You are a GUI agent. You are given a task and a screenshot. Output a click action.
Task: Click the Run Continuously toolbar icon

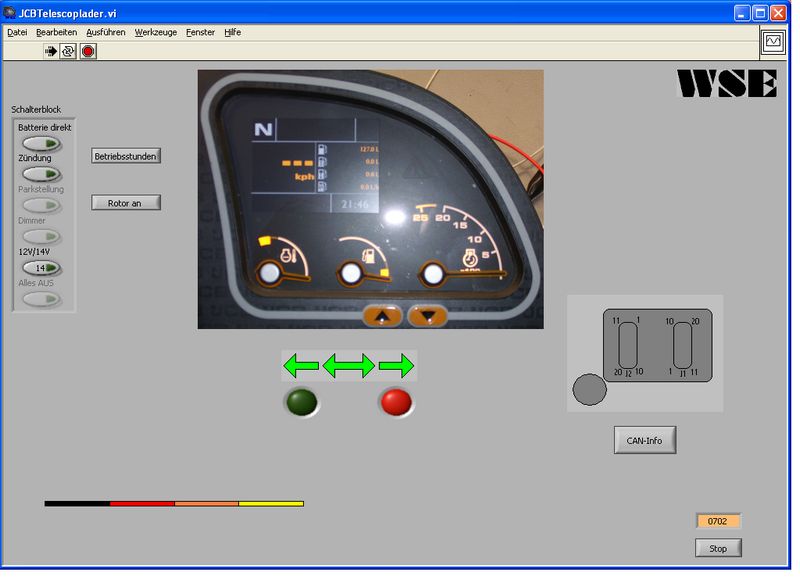pyautogui.click(x=68, y=51)
